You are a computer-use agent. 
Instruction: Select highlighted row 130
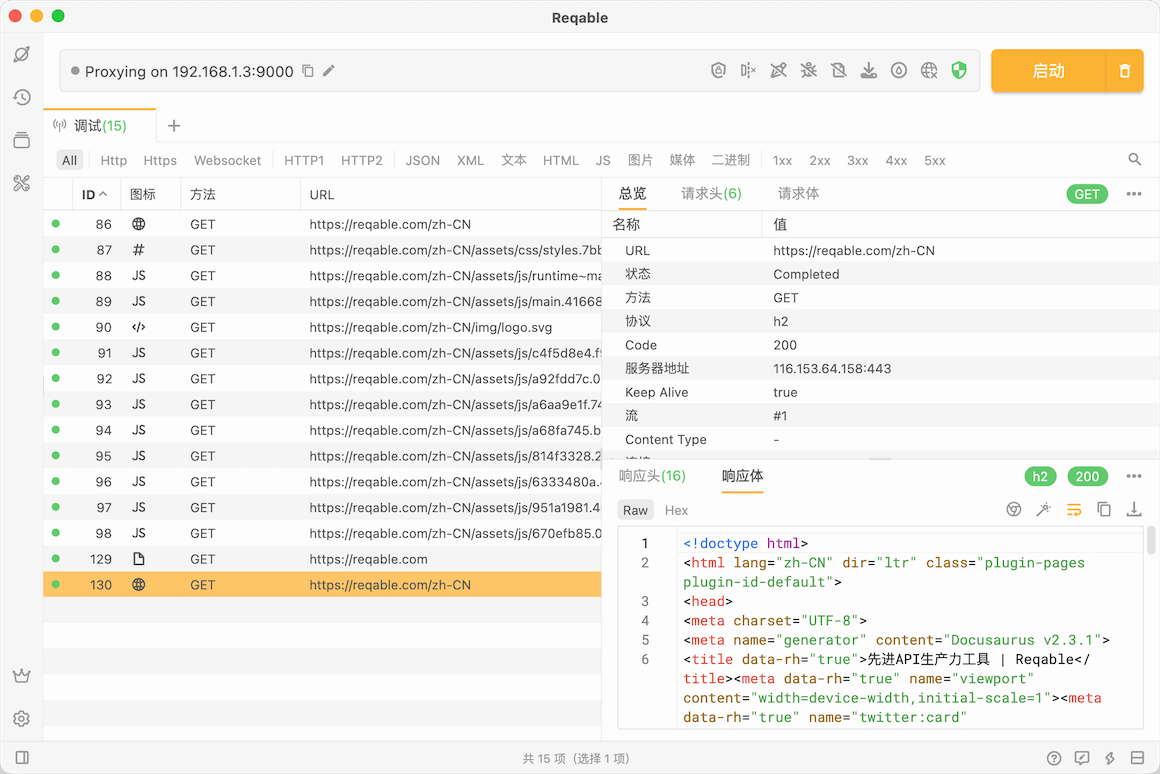tap(323, 585)
